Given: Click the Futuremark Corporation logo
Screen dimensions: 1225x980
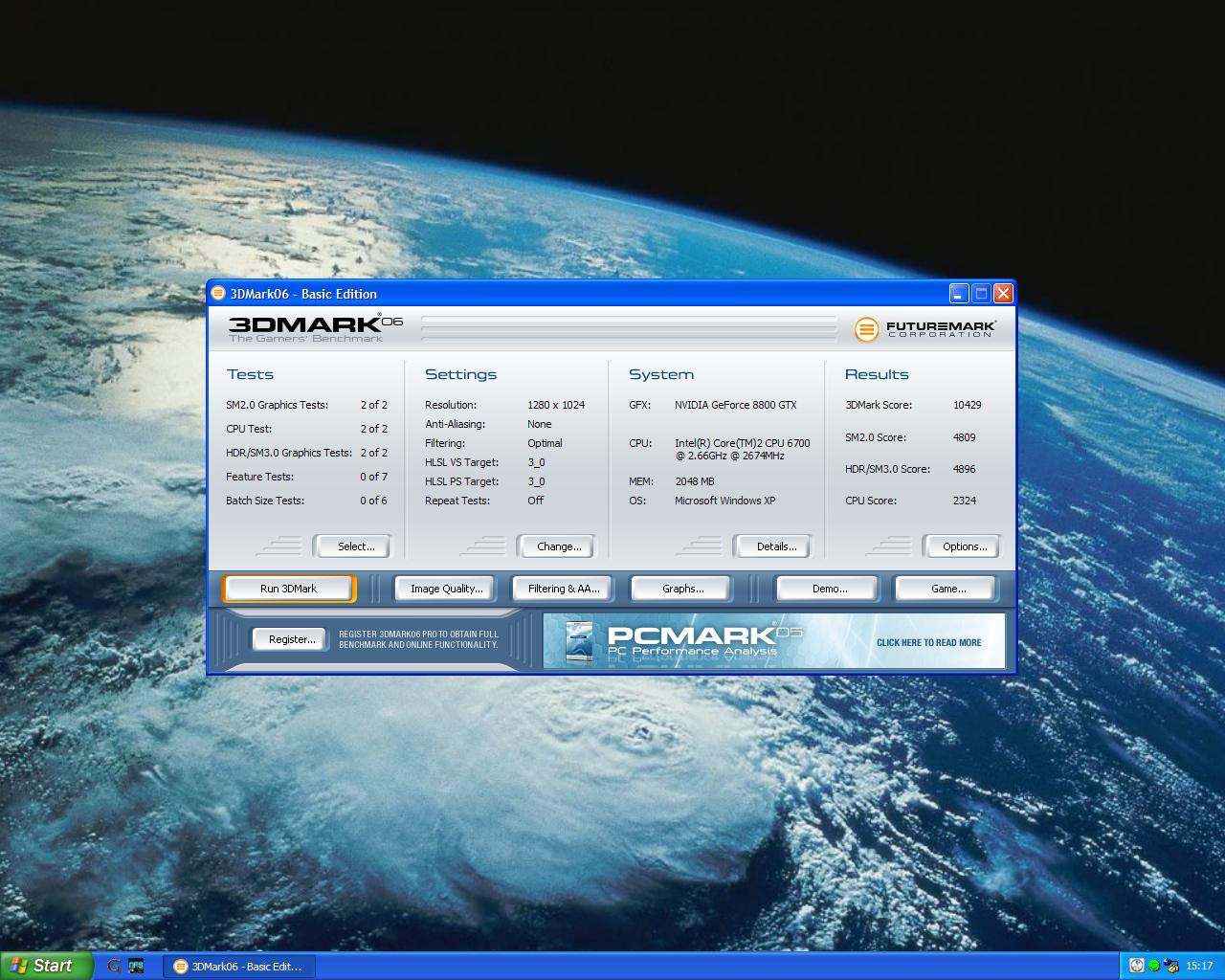Looking at the screenshot, I should 924,329.
